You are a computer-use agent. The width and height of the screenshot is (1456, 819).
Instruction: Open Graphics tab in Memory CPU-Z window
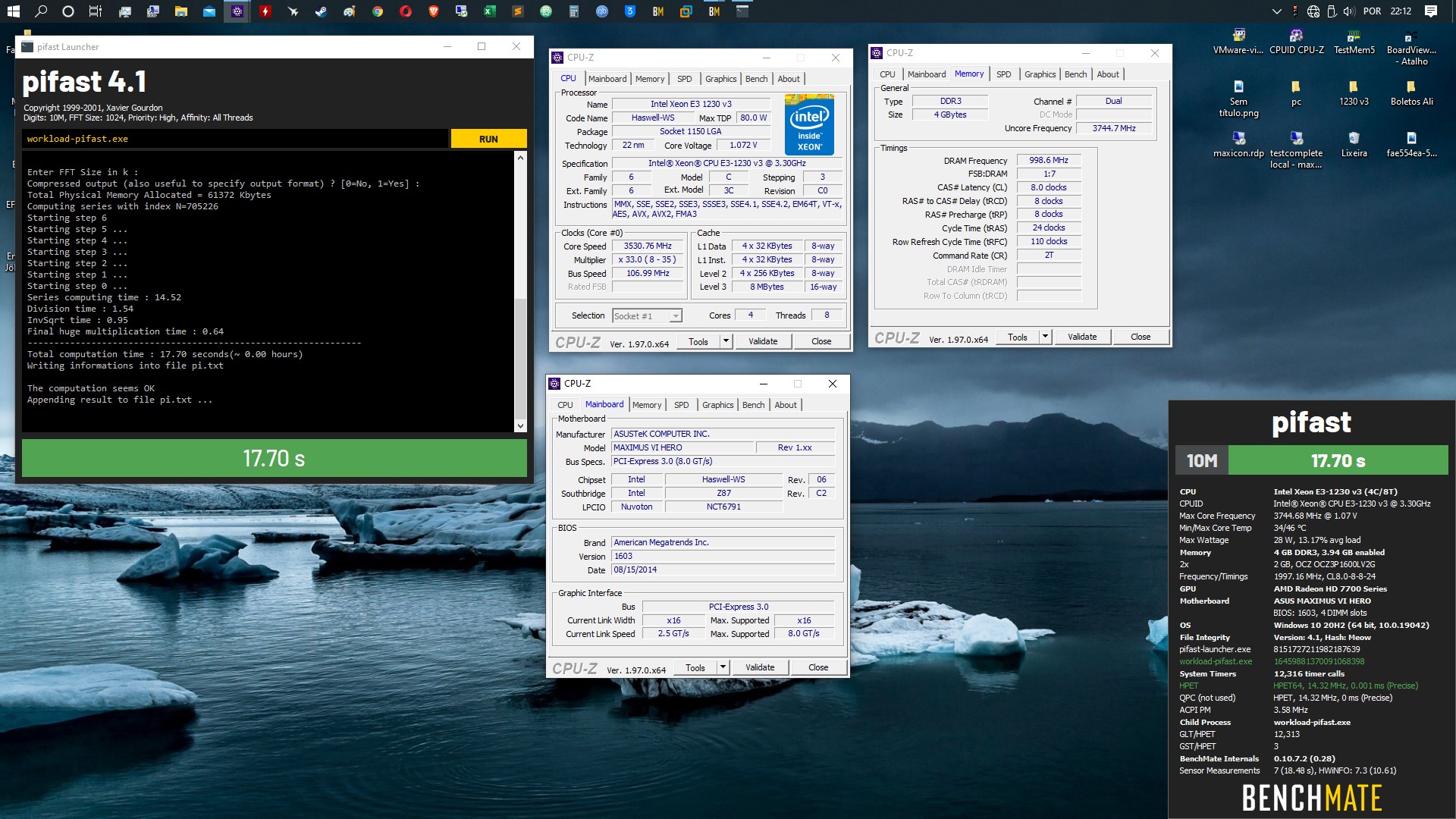[1040, 74]
